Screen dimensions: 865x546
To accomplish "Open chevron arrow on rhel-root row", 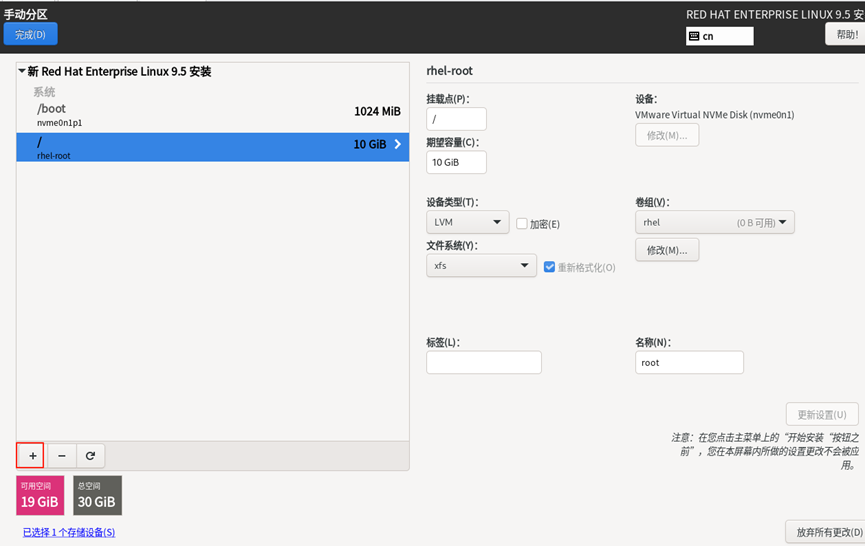I will (x=397, y=144).
